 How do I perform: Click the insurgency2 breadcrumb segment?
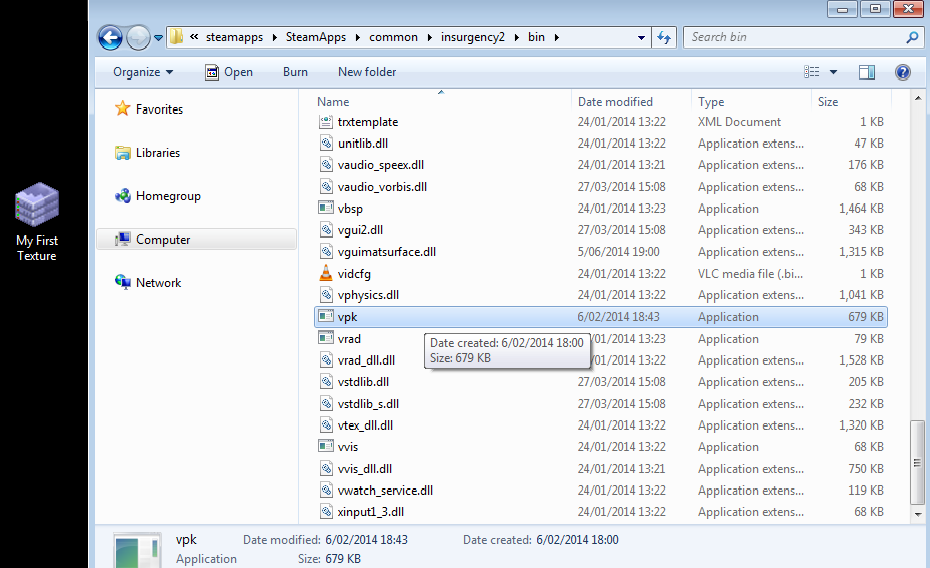click(x=473, y=37)
